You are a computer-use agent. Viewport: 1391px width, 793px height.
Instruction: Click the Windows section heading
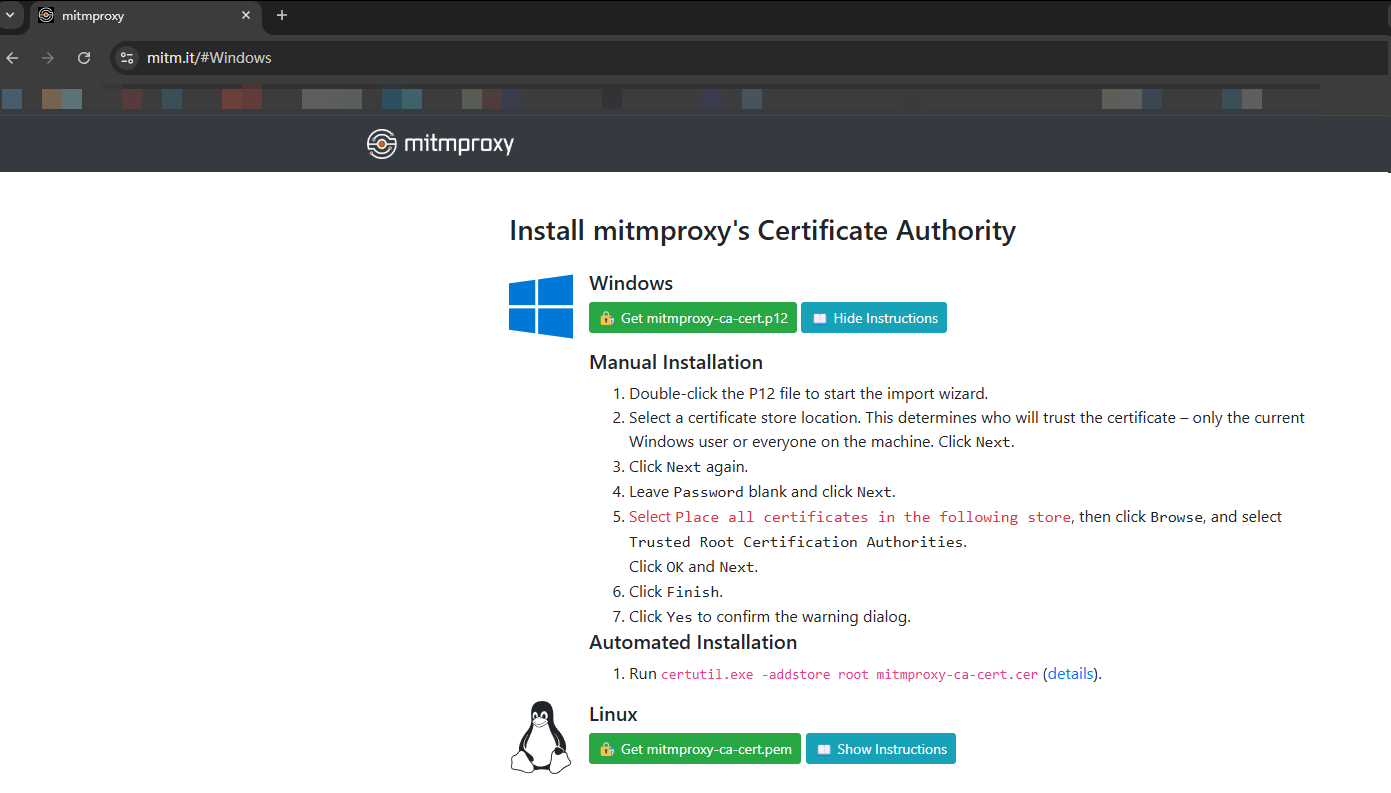[631, 283]
